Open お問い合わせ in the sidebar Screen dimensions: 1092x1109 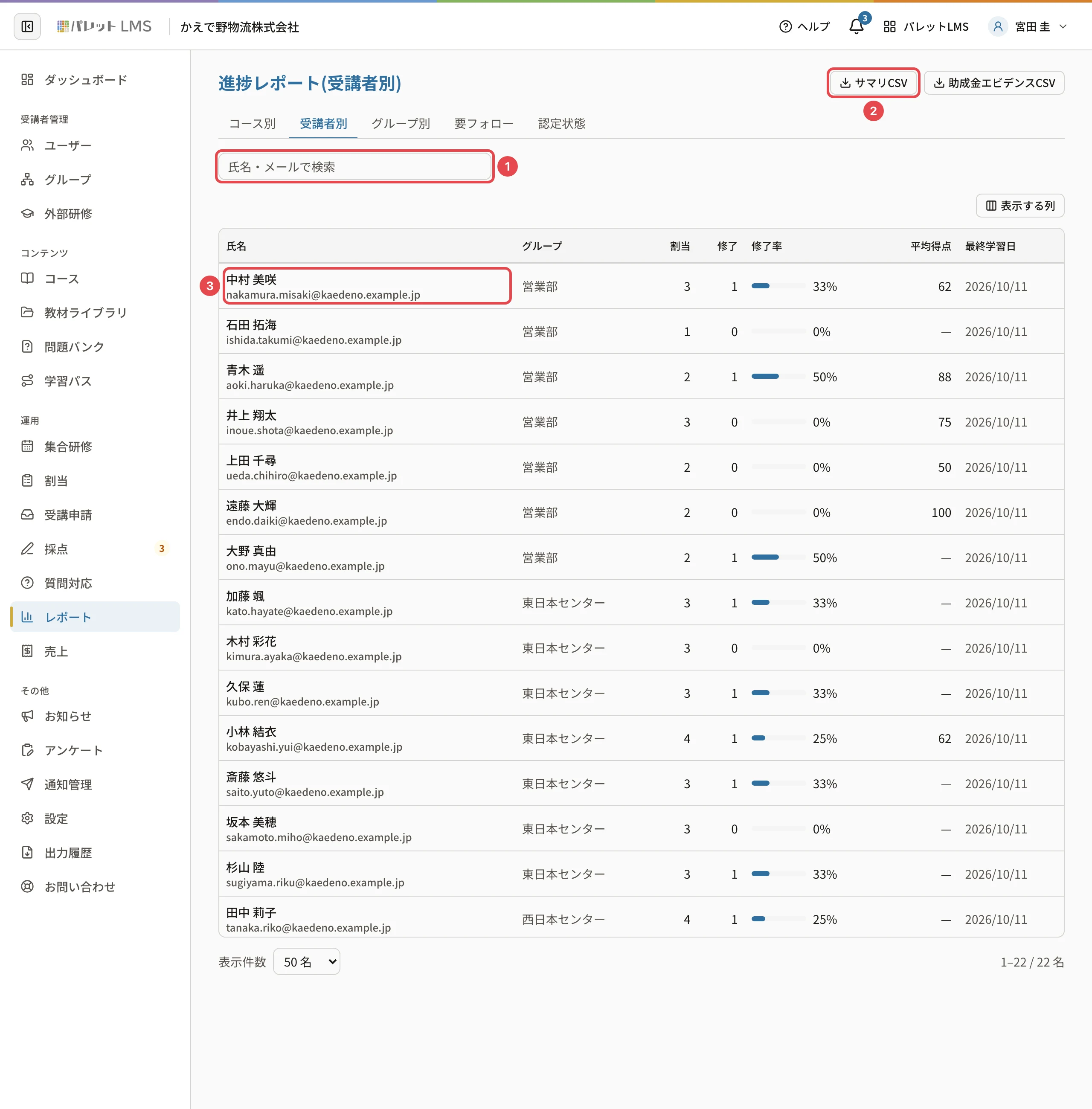tap(95, 887)
